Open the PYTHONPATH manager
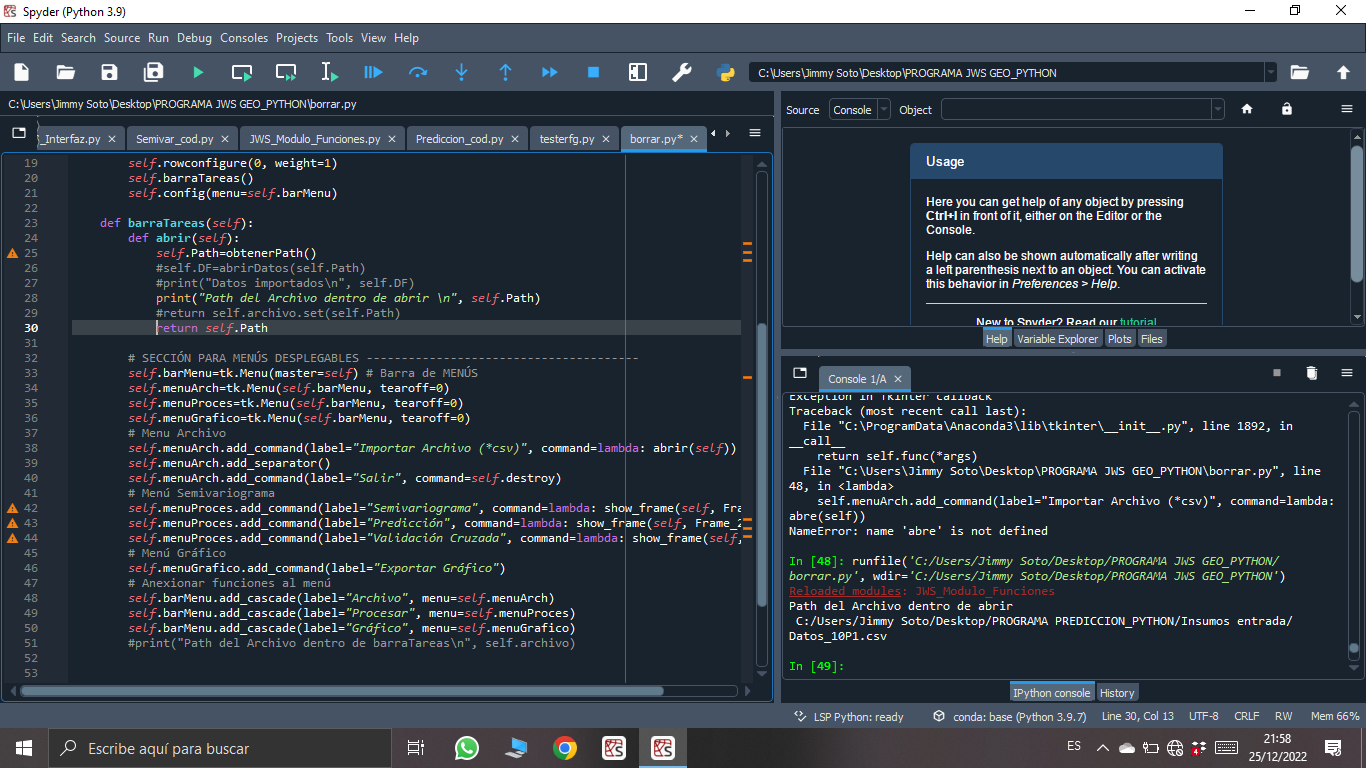 click(x=726, y=72)
